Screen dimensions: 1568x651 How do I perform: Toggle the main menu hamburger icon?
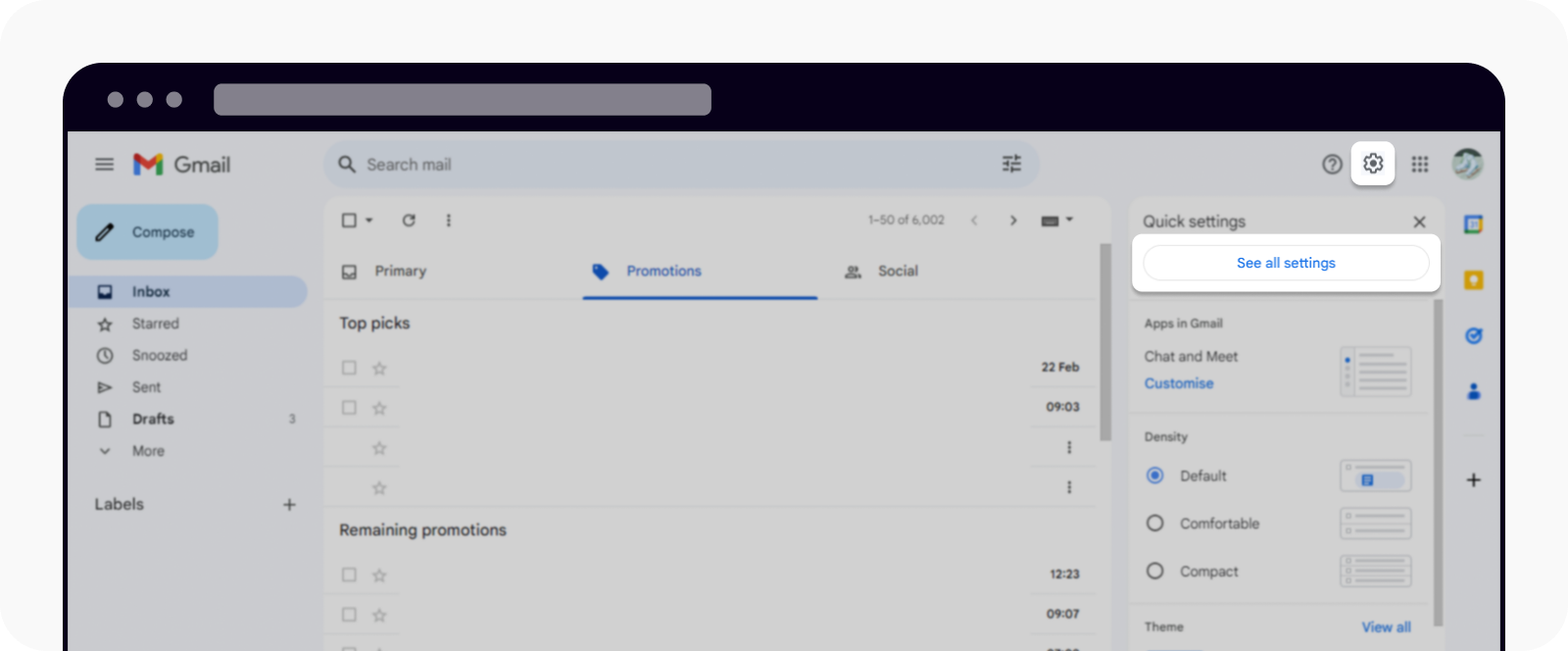click(x=105, y=165)
